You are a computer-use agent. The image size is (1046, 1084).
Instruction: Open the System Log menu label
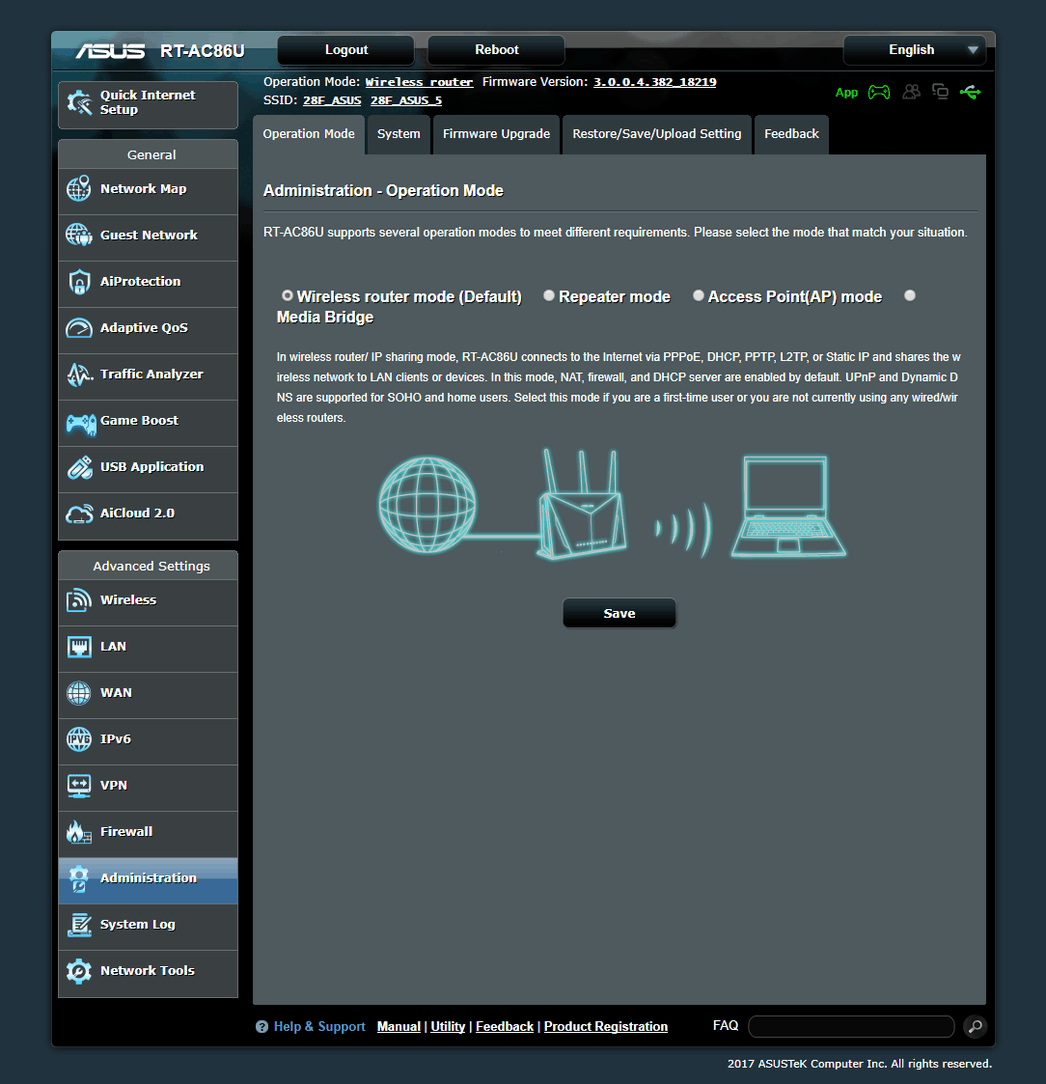(138, 924)
